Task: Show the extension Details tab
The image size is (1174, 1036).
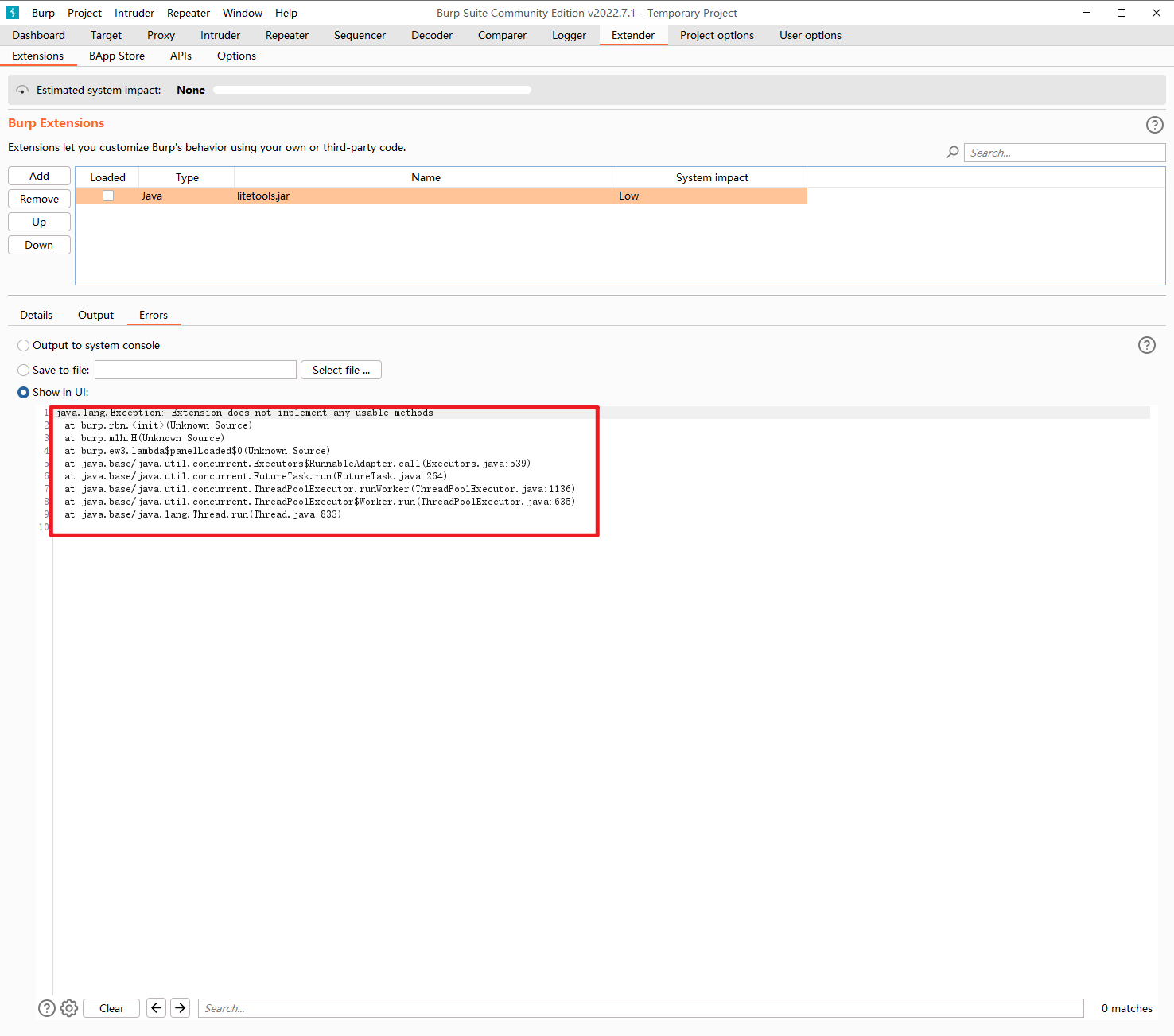Action: 36,315
